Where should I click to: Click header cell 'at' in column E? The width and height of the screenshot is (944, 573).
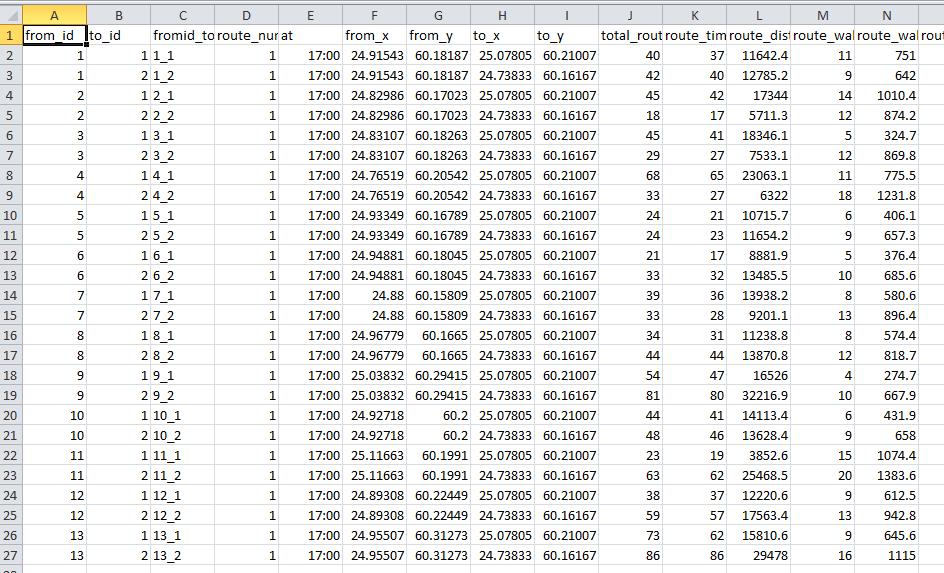click(311, 36)
